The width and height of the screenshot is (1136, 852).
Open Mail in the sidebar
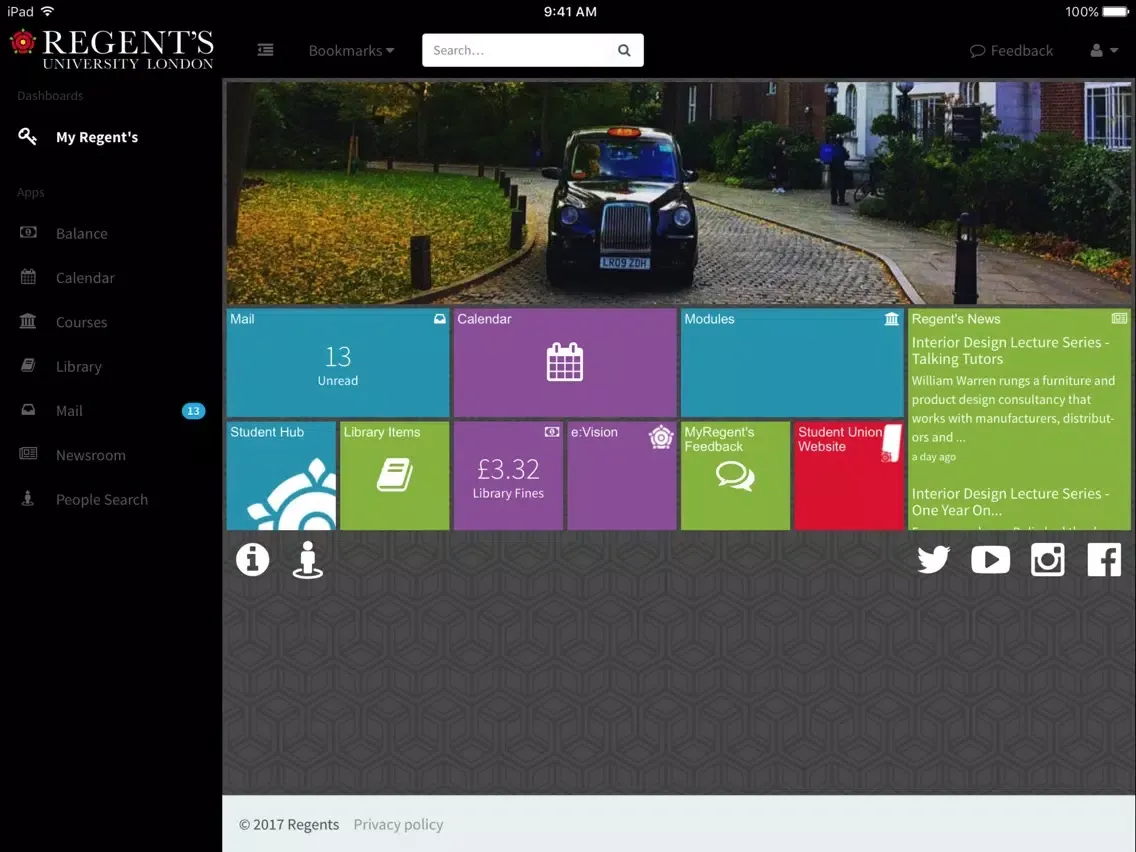click(x=69, y=411)
